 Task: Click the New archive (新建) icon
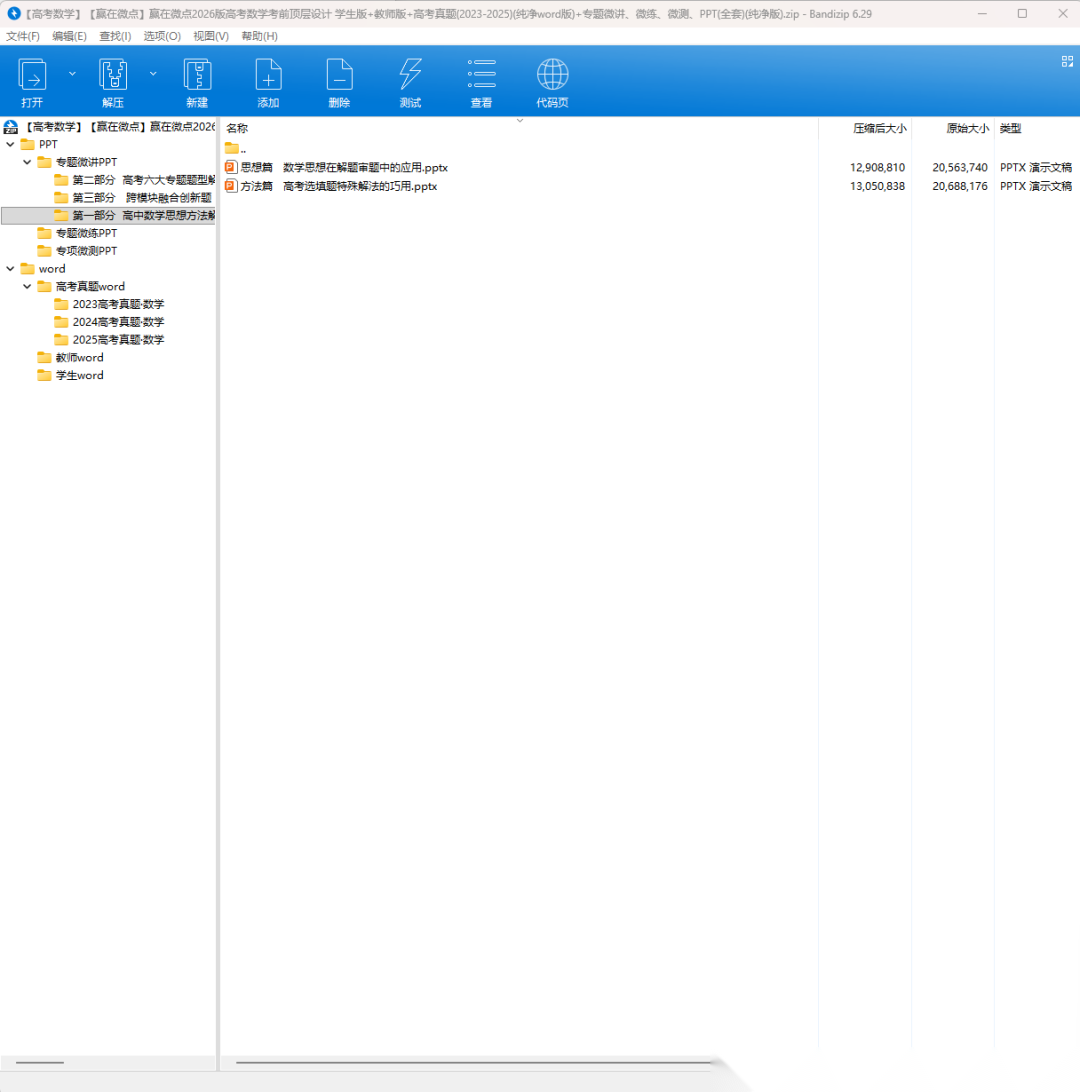pos(197,76)
